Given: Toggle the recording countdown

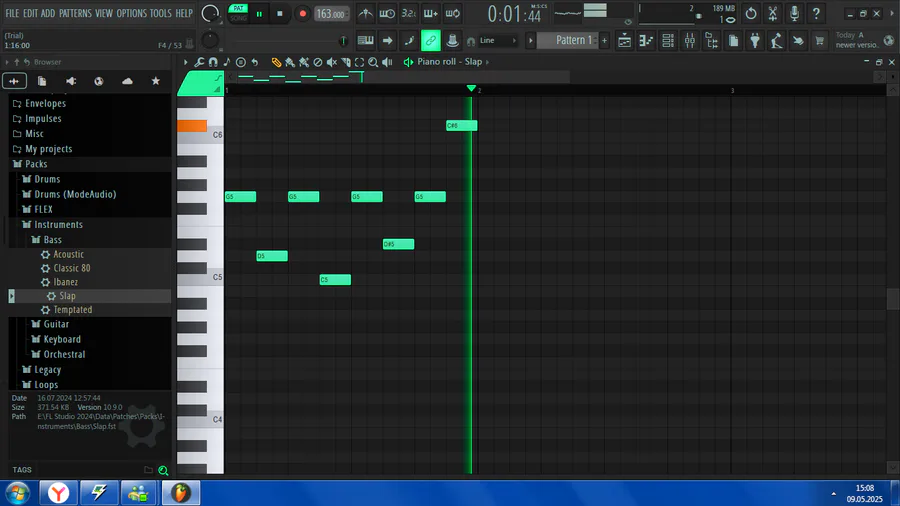Looking at the screenshot, I should click(x=409, y=13).
